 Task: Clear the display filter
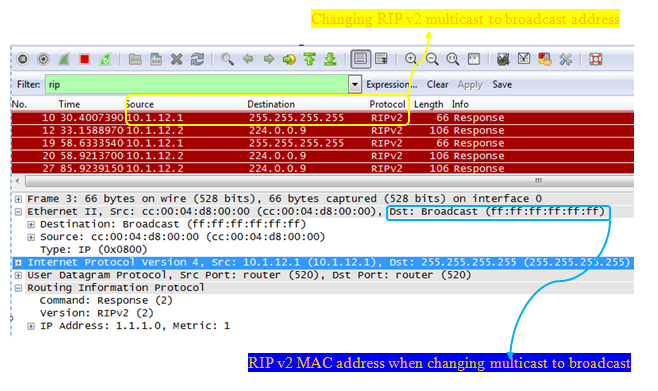pyautogui.click(x=437, y=84)
